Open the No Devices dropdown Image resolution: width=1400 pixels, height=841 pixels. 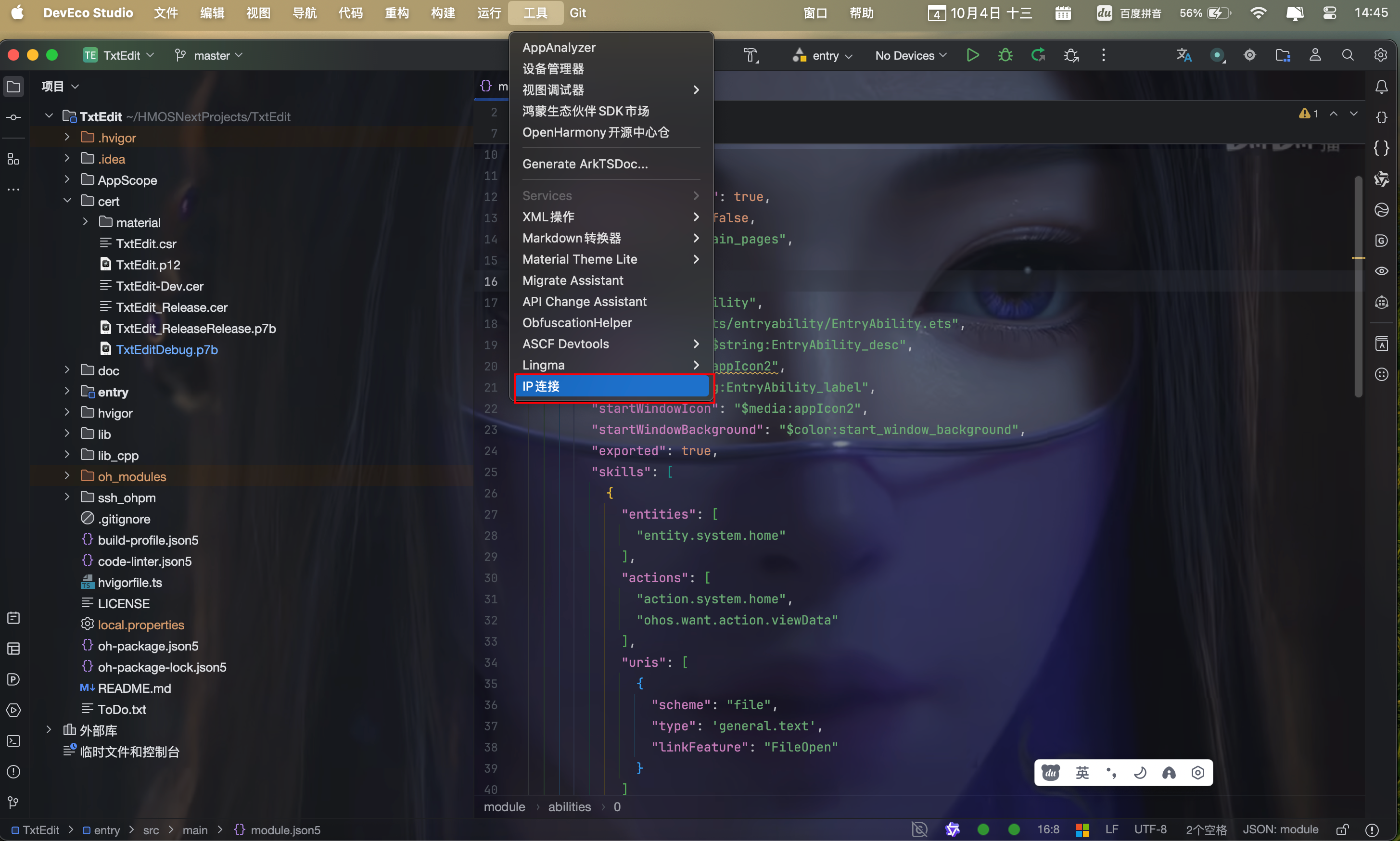click(911, 55)
